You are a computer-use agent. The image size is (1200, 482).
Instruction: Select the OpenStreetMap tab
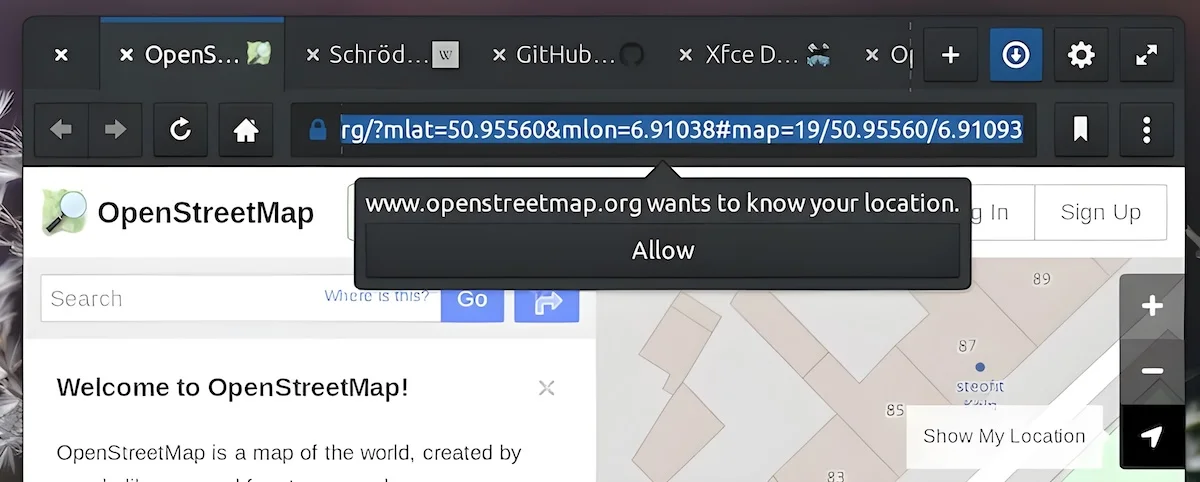193,55
